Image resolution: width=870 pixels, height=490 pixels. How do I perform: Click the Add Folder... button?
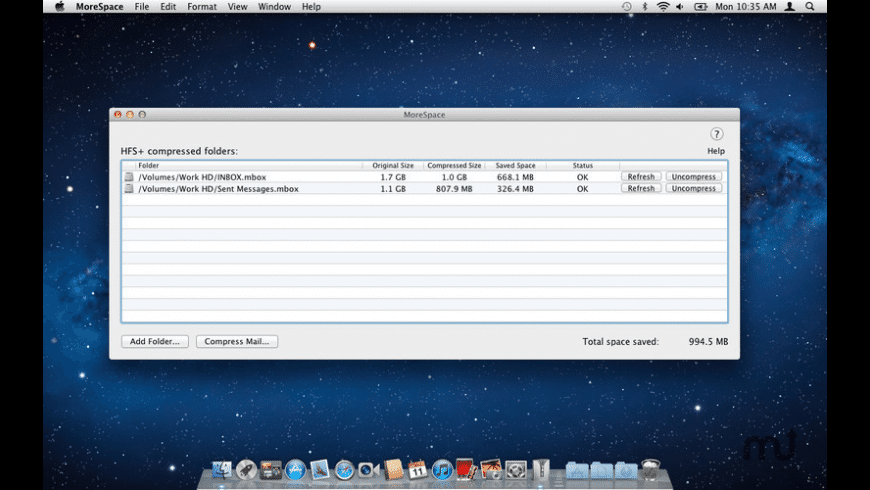(x=155, y=341)
